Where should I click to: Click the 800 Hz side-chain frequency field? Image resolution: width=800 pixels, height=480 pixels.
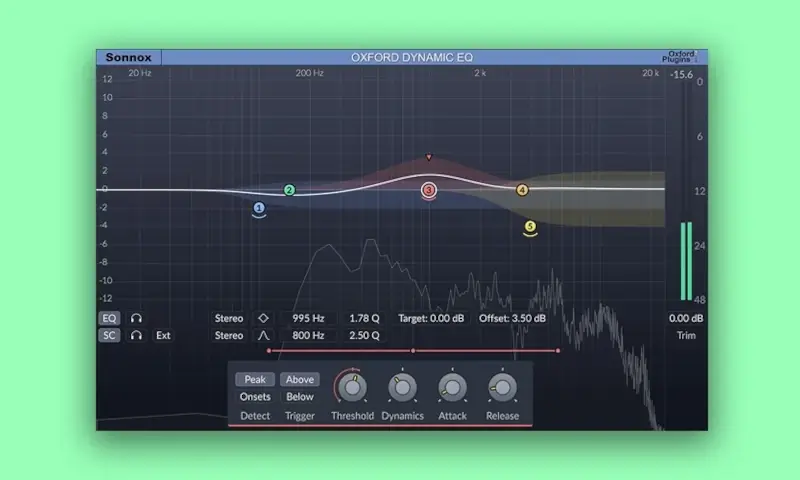click(x=308, y=335)
